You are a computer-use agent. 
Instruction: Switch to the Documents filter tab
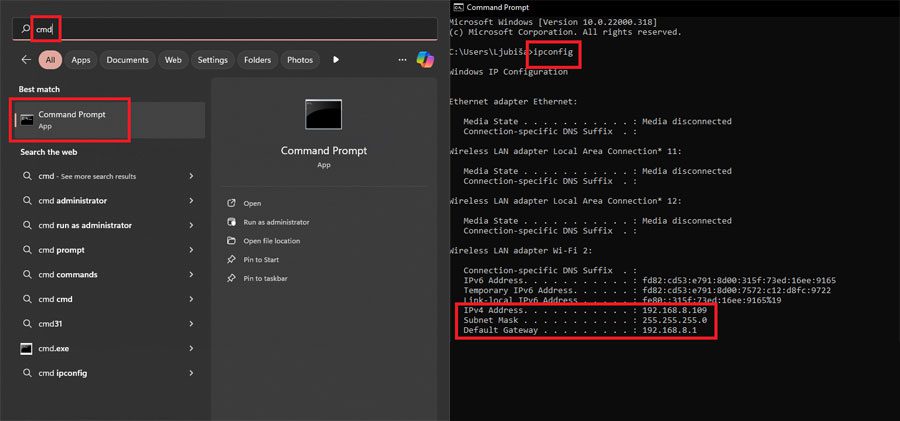[127, 60]
